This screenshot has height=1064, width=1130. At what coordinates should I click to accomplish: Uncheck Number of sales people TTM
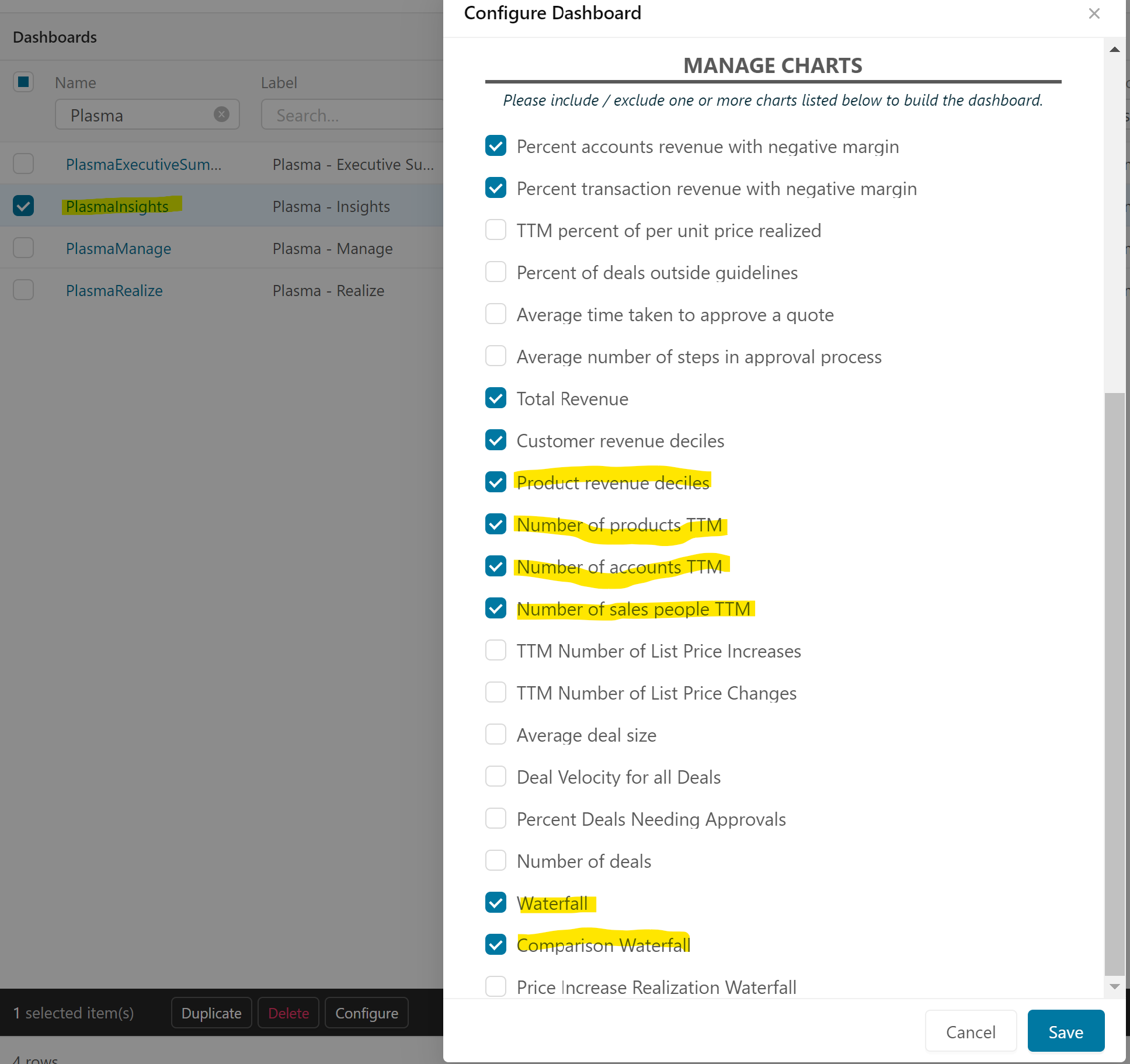[496, 608]
